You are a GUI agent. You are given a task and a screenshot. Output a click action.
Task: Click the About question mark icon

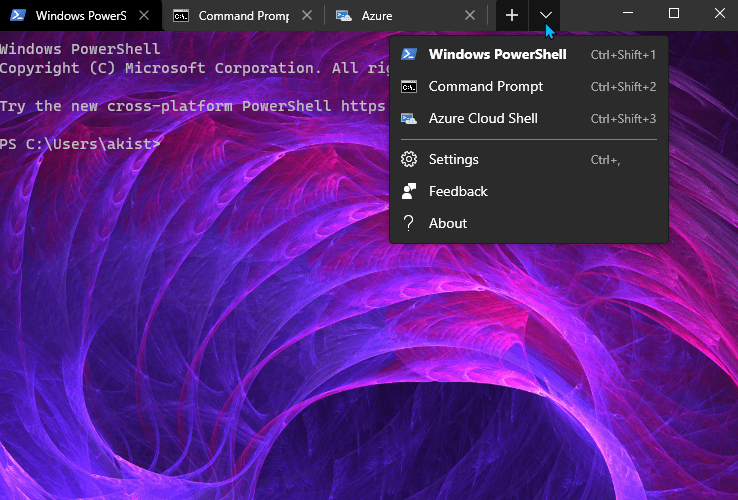409,223
